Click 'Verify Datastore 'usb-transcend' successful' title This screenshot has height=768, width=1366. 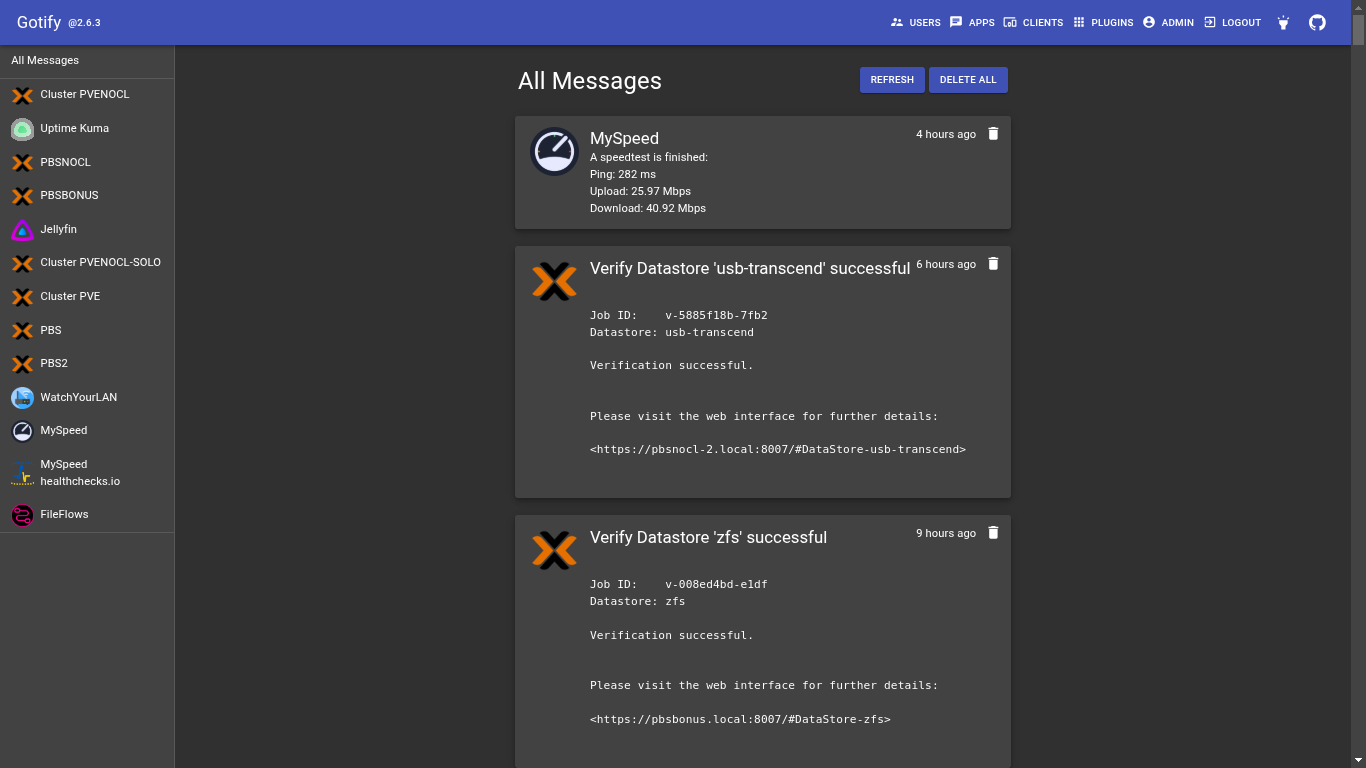click(x=750, y=268)
